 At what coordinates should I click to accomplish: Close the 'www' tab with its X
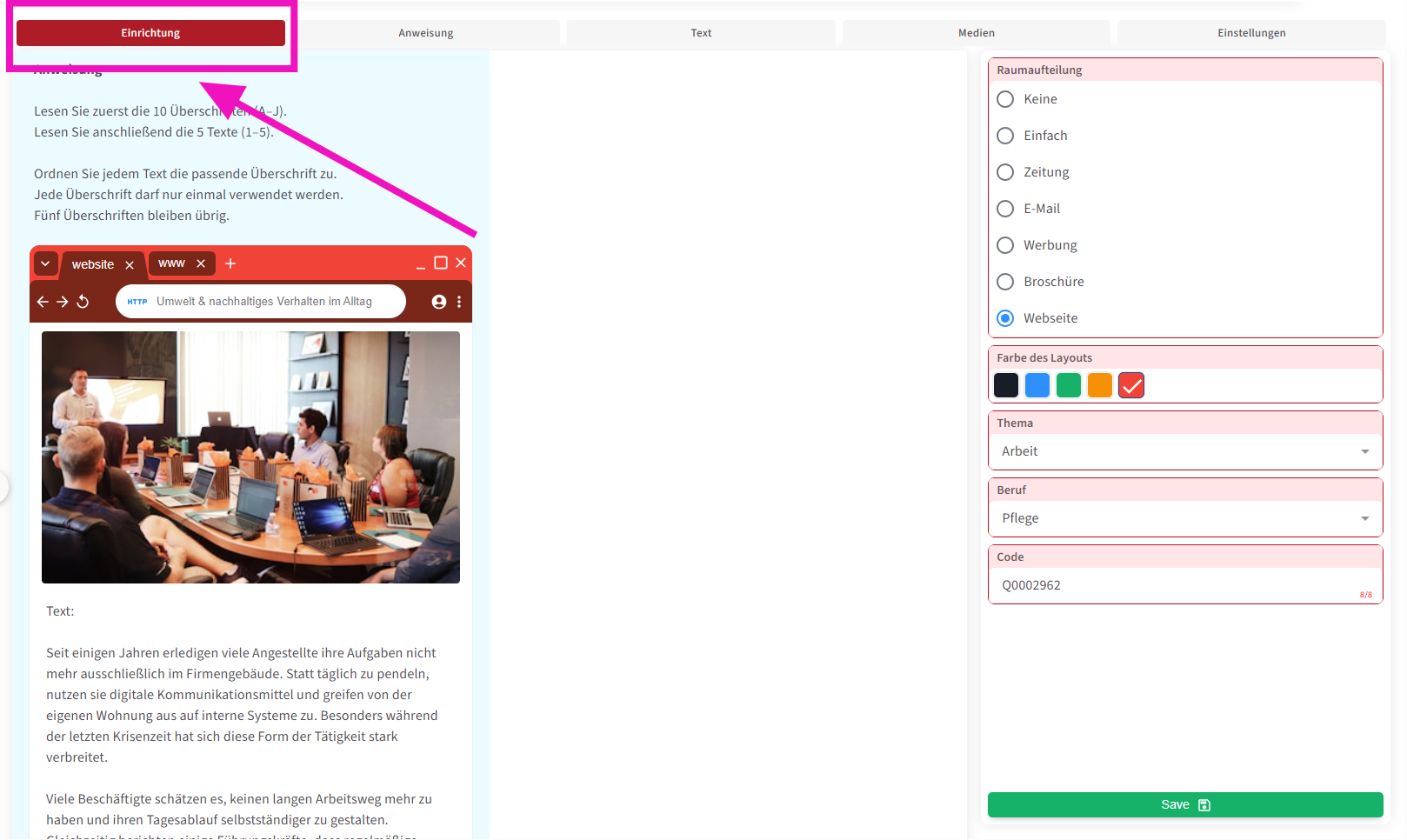[x=201, y=263]
